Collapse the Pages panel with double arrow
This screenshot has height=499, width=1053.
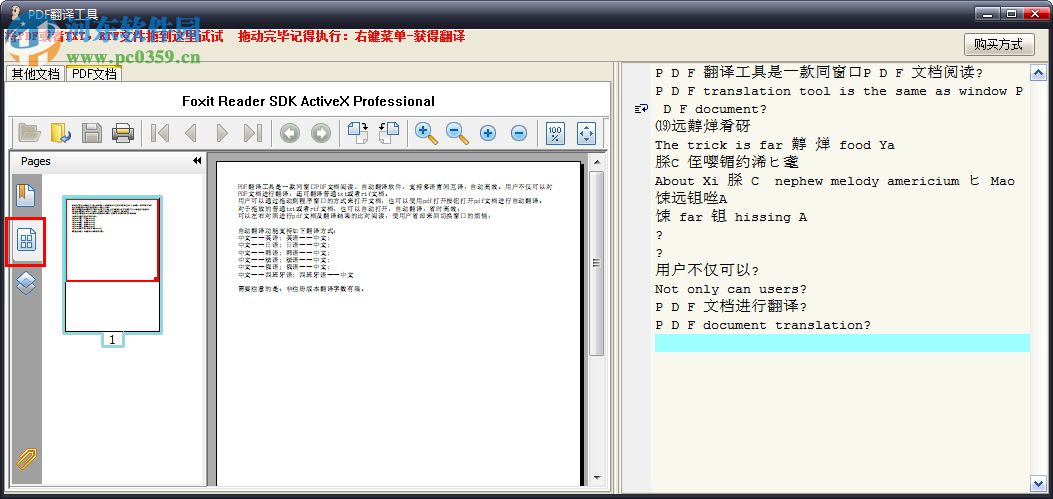tap(197, 161)
